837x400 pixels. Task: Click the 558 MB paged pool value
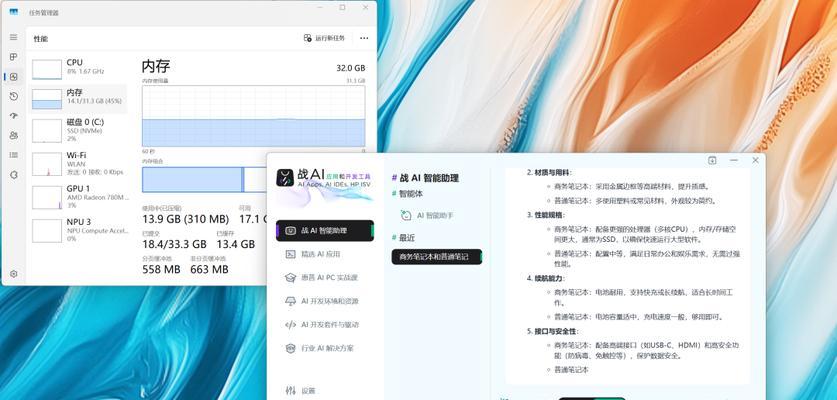click(161, 269)
